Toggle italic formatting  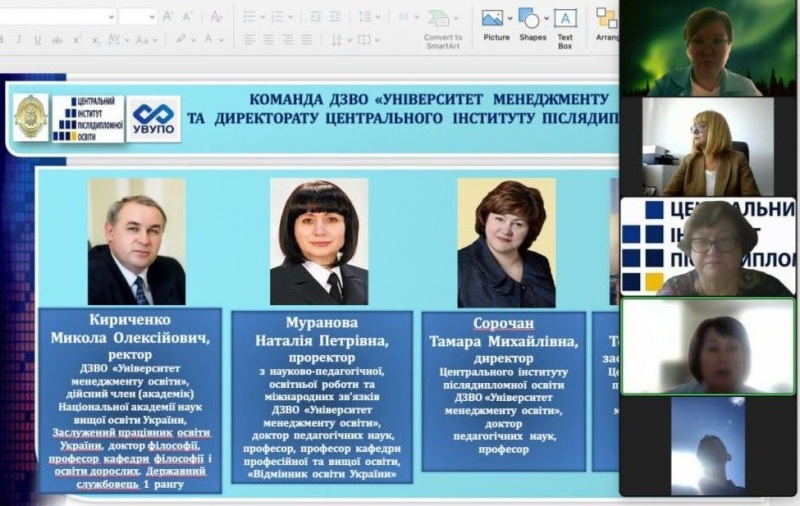pyautogui.click(x=19, y=40)
